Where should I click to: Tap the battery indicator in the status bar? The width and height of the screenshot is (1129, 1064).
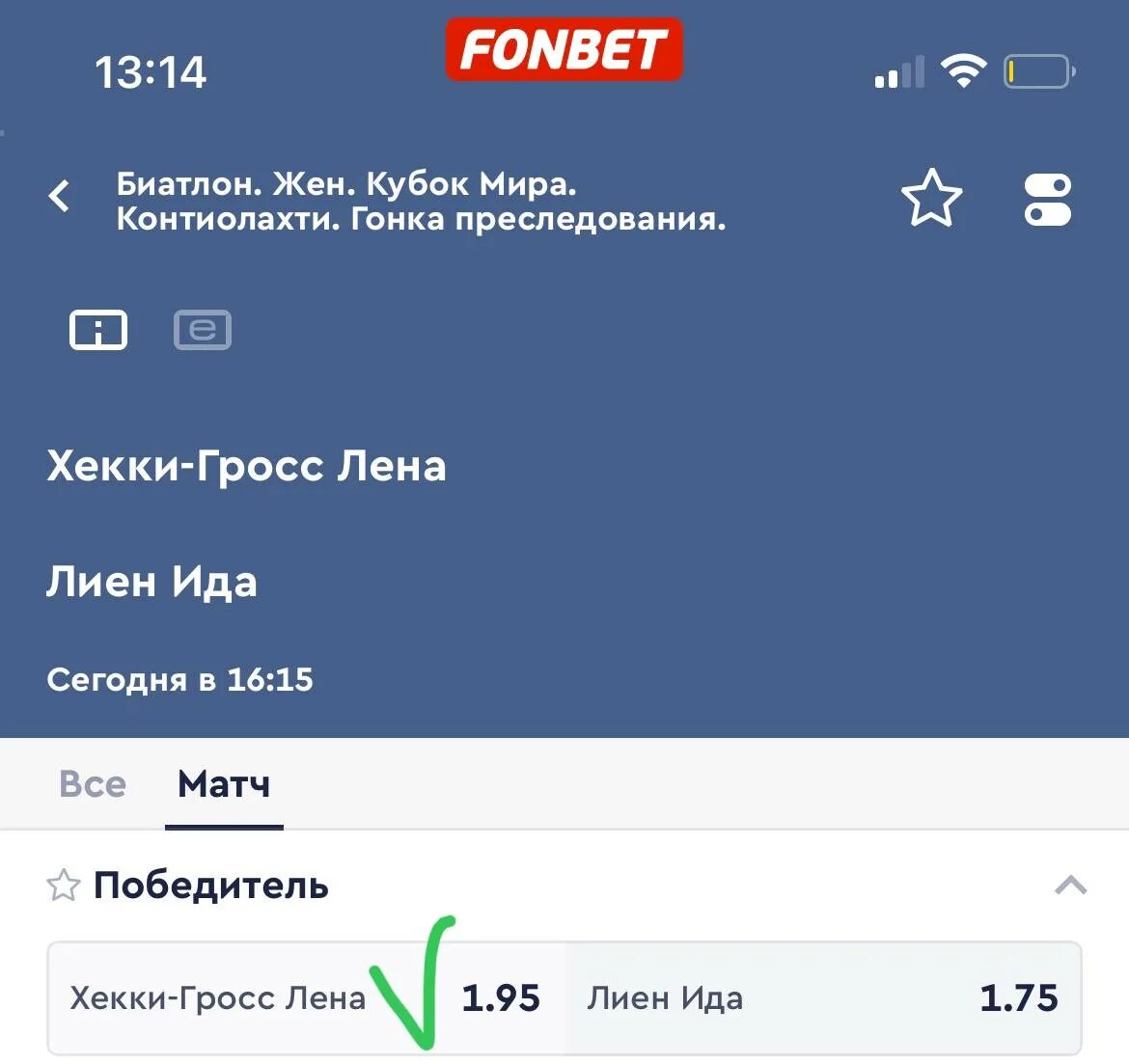(x=1039, y=71)
